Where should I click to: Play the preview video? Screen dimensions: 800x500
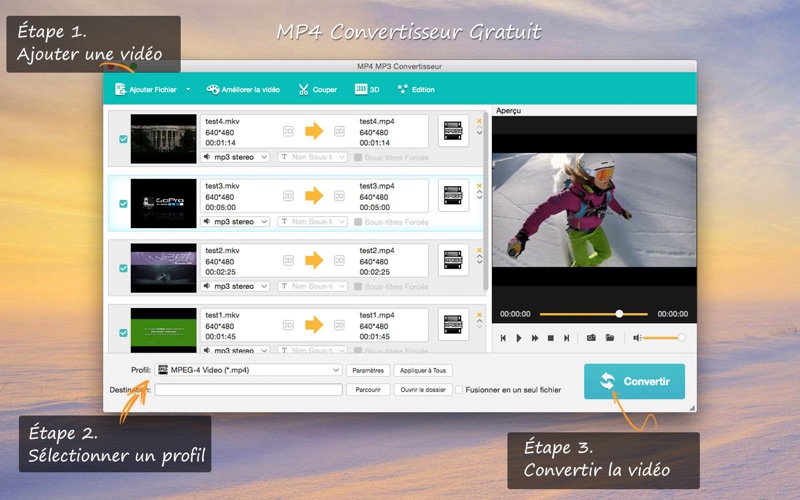(519, 338)
